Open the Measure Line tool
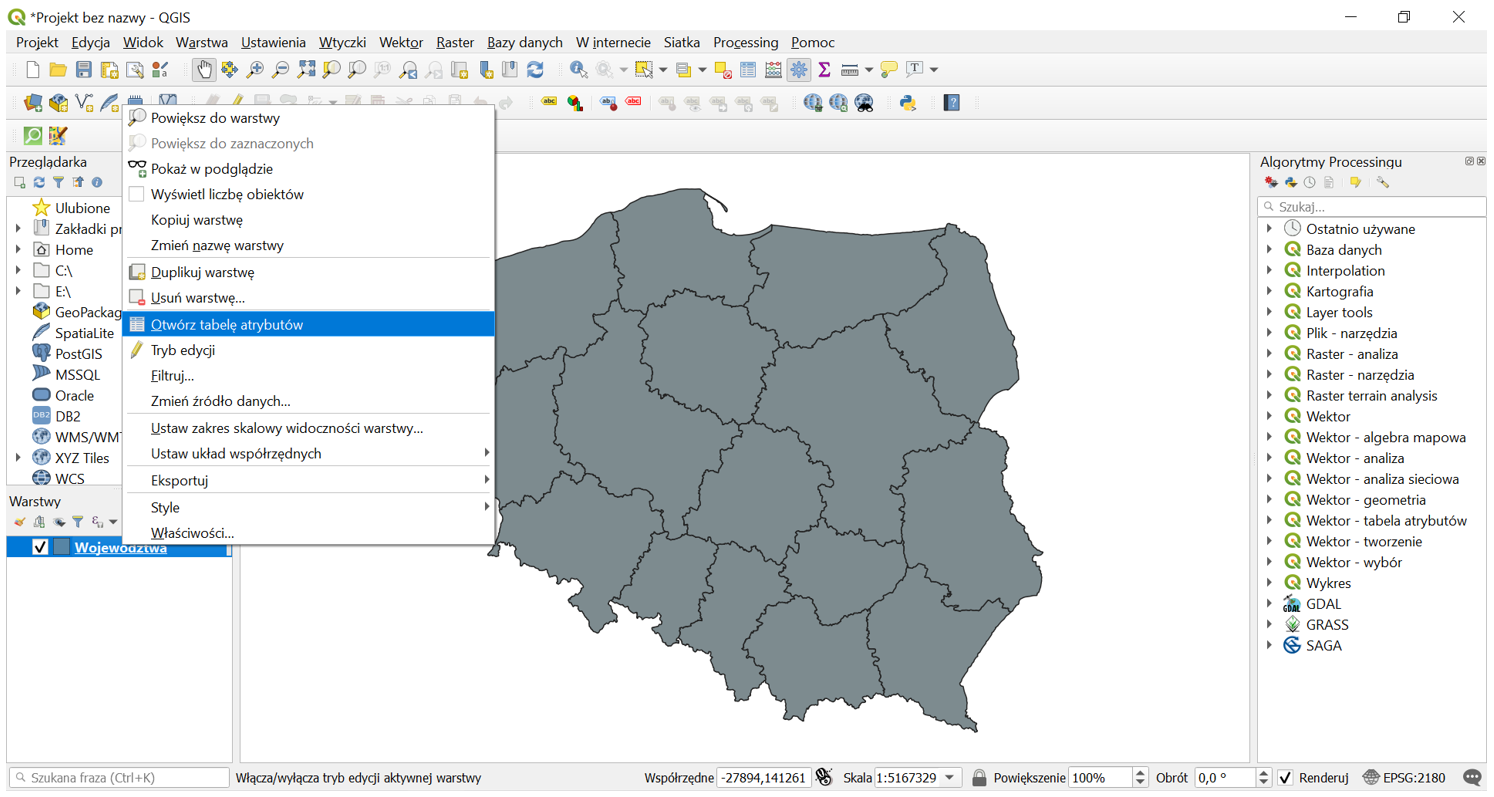Viewport: 1494px width, 797px height. point(852,69)
